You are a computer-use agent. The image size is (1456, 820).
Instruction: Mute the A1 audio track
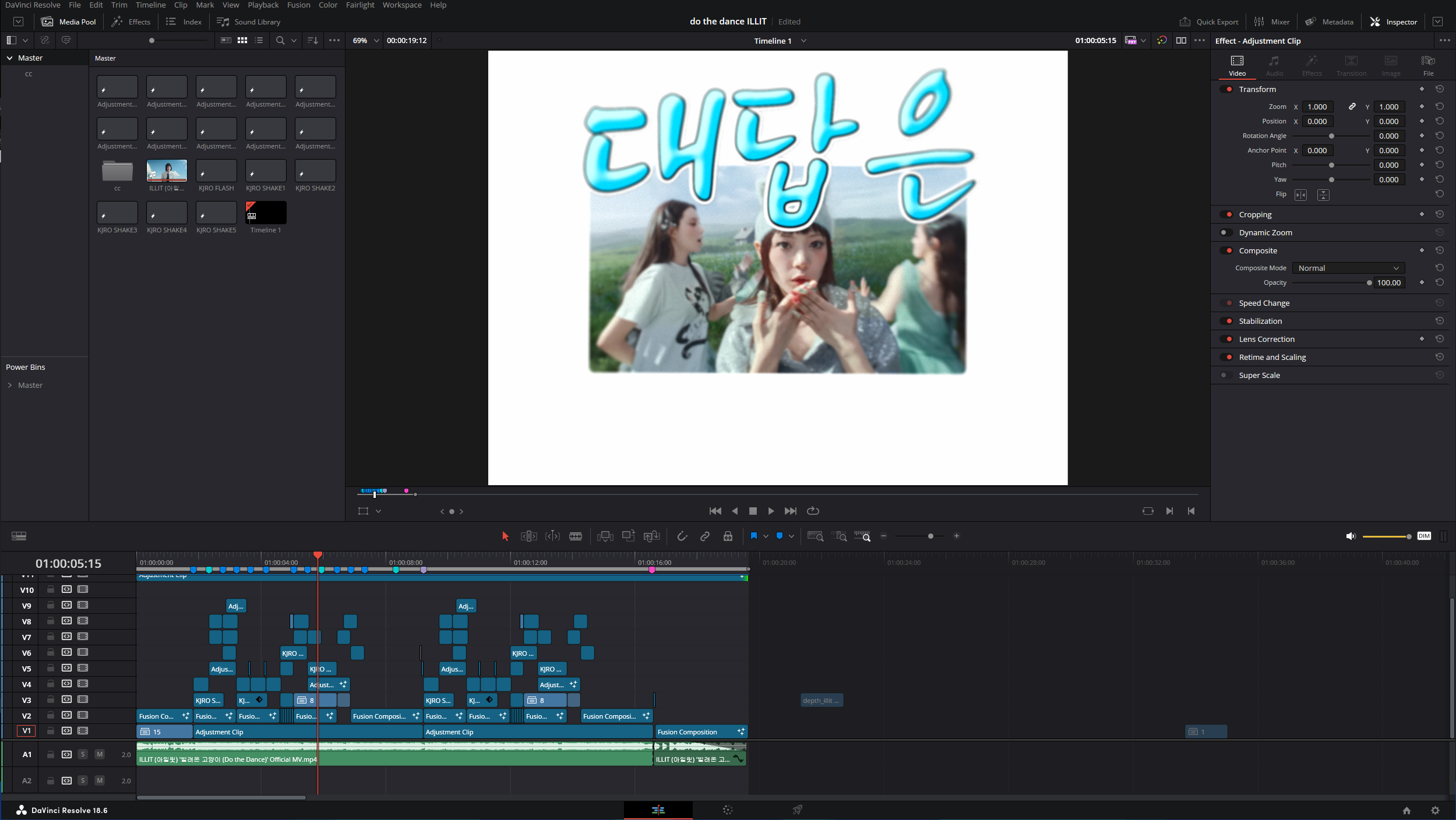point(100,754)
